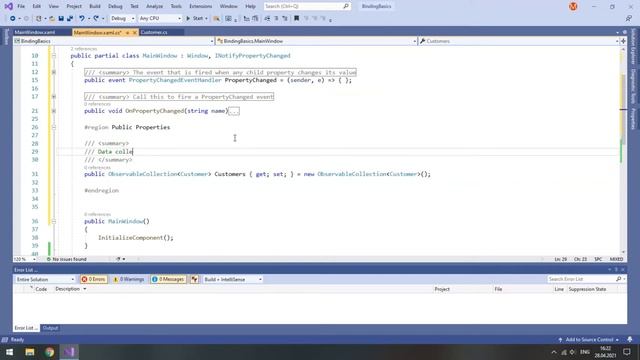This screenshot has height=360, width=640.
Task: Open the Customers member dropdown
Action: click(518, 41)
